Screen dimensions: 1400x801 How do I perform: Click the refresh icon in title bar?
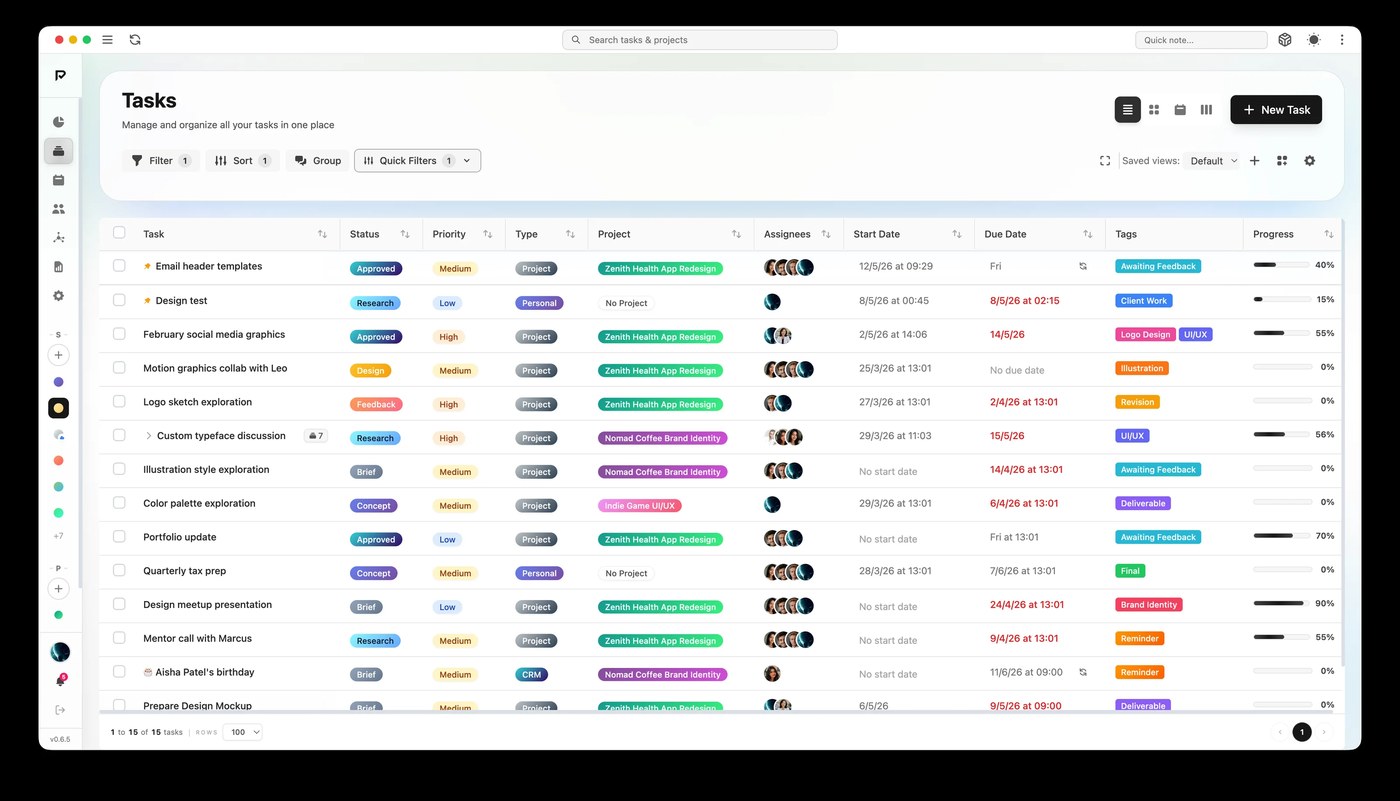tap(135, 40)
